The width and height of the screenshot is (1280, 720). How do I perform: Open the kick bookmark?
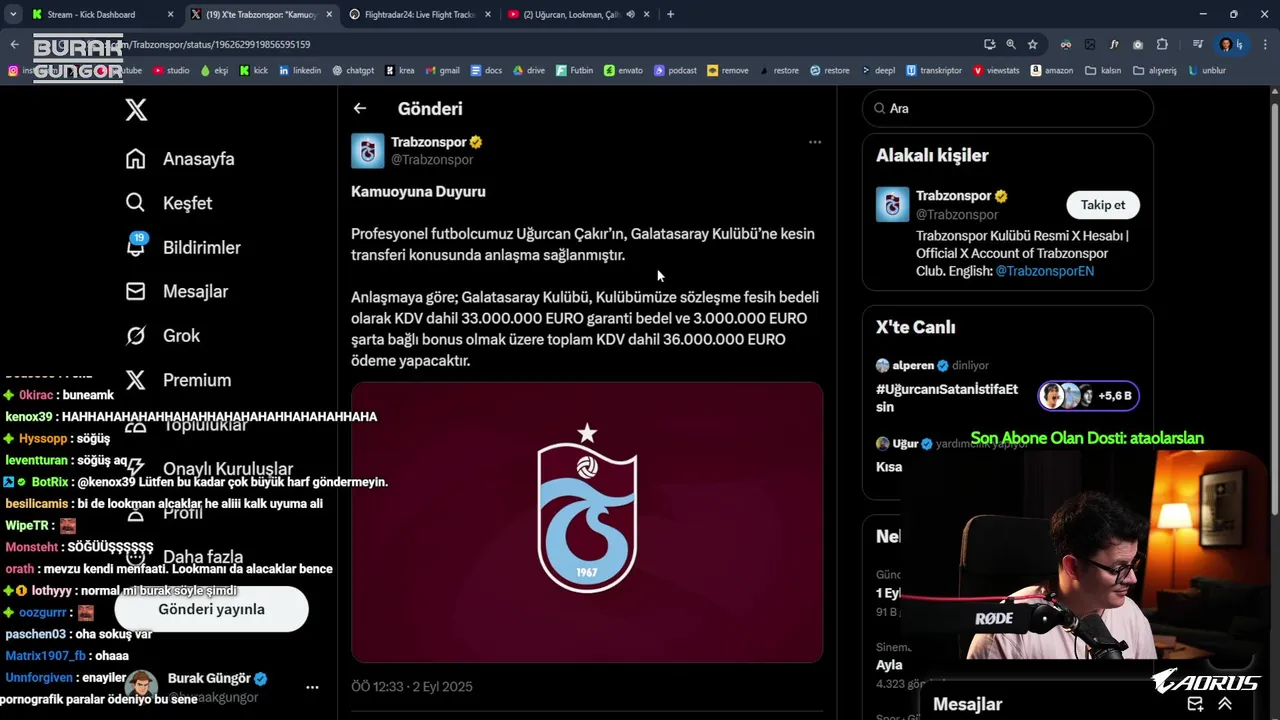(x=254, y=71)
